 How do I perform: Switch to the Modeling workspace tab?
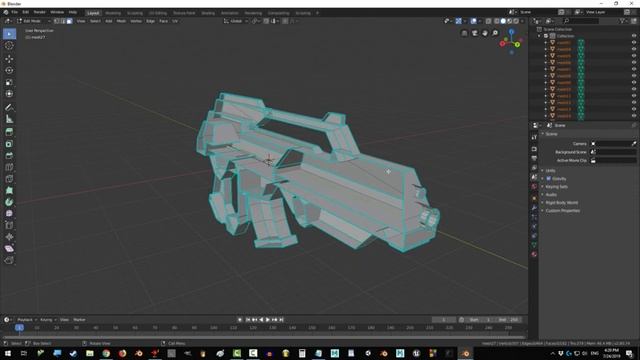pyautogui.click(x=113, y=13)
